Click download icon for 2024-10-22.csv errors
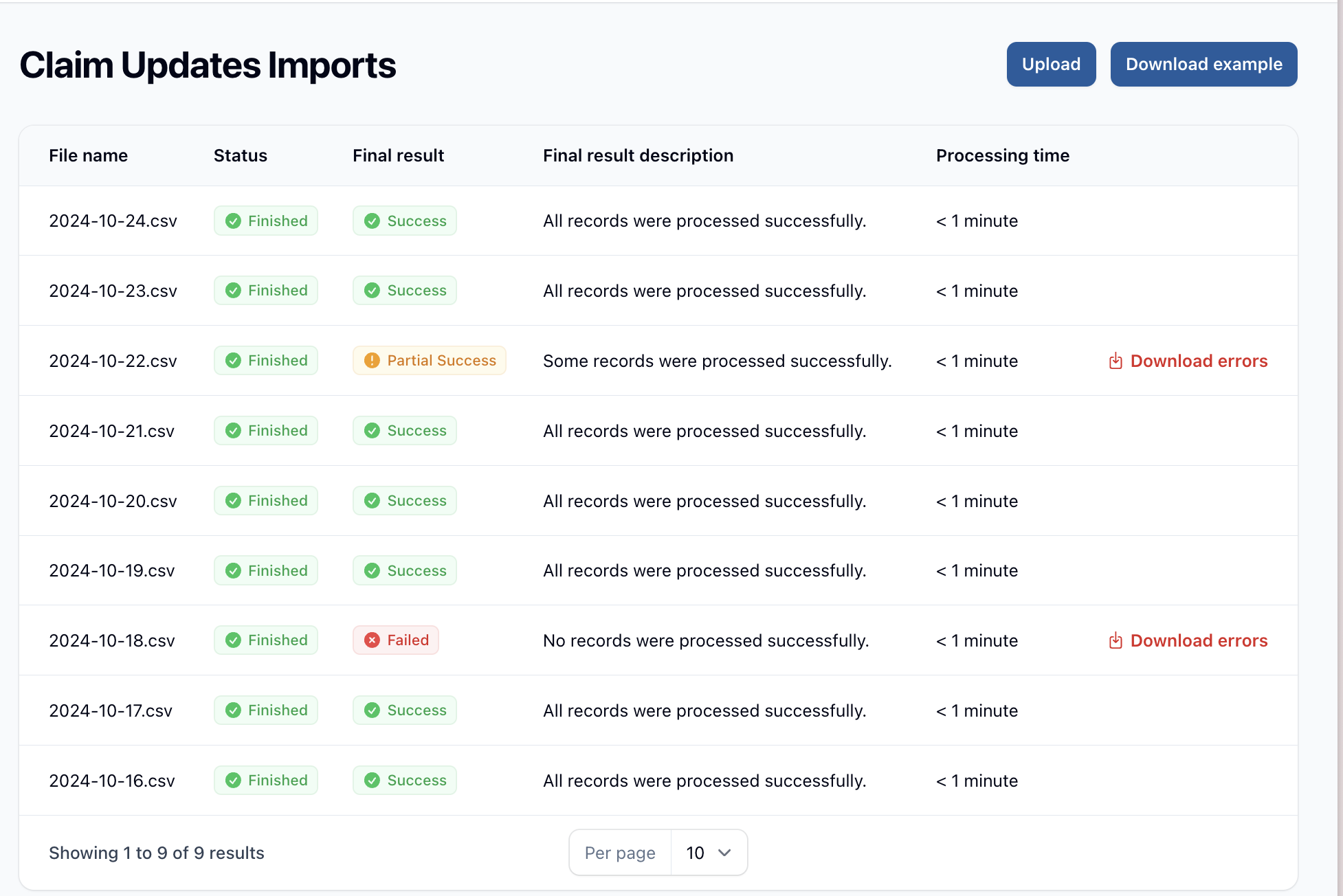The width and height of the screenshot is (1343, 896). pyautogui.click(x=1115, y=361)
